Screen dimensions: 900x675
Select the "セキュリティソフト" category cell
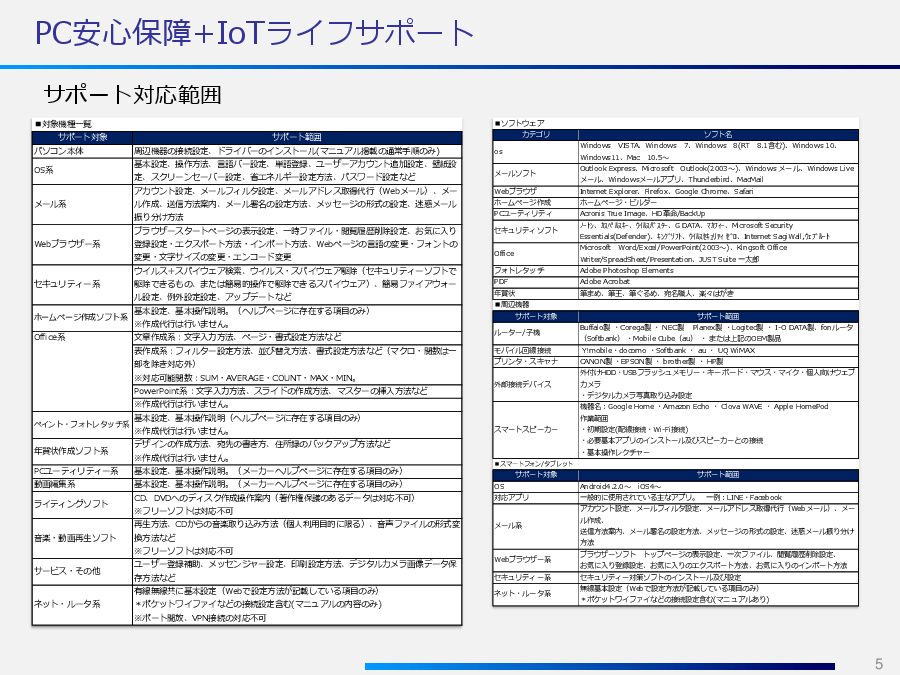pos(526,230)
